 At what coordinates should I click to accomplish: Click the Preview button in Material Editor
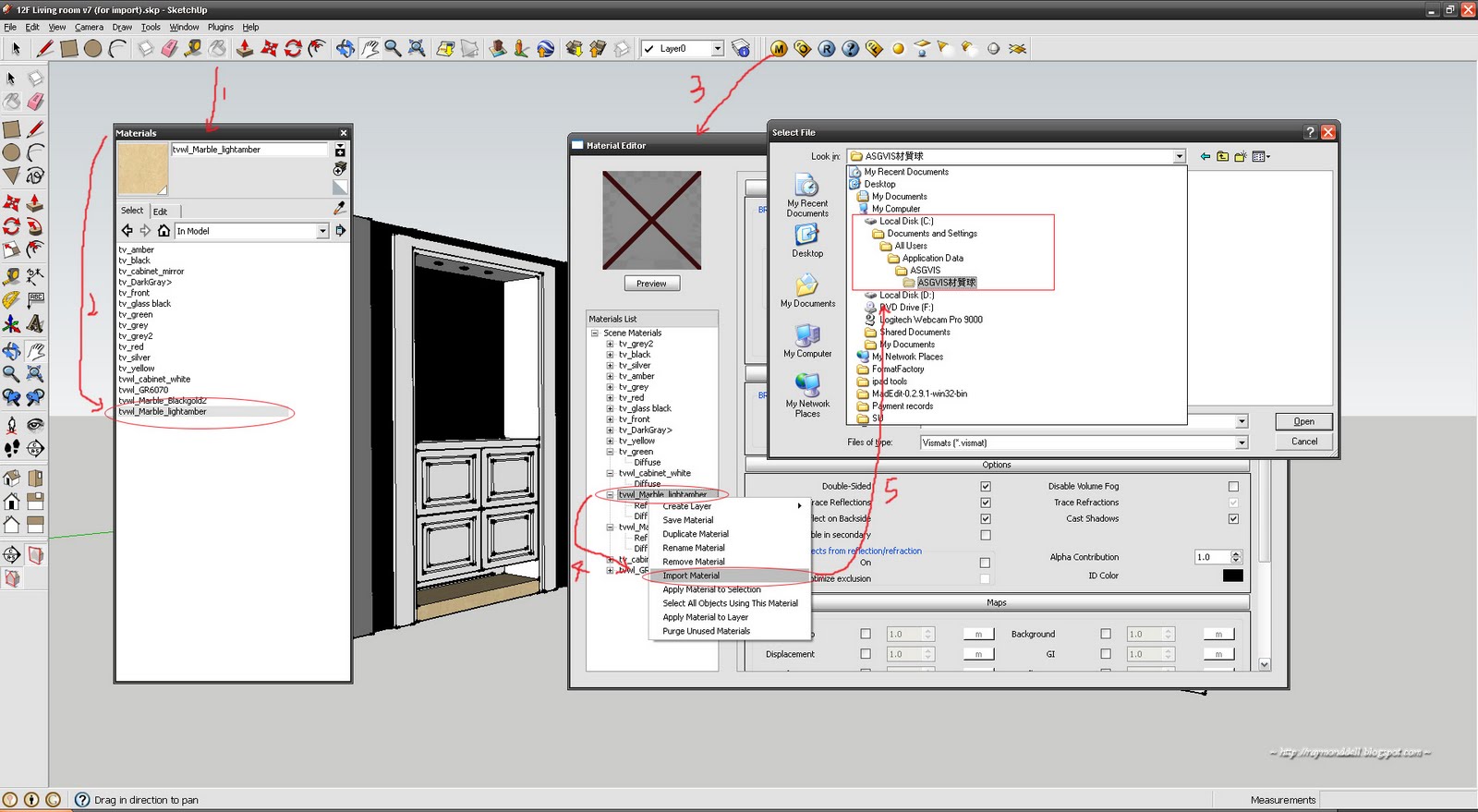[x=651, y=284]
